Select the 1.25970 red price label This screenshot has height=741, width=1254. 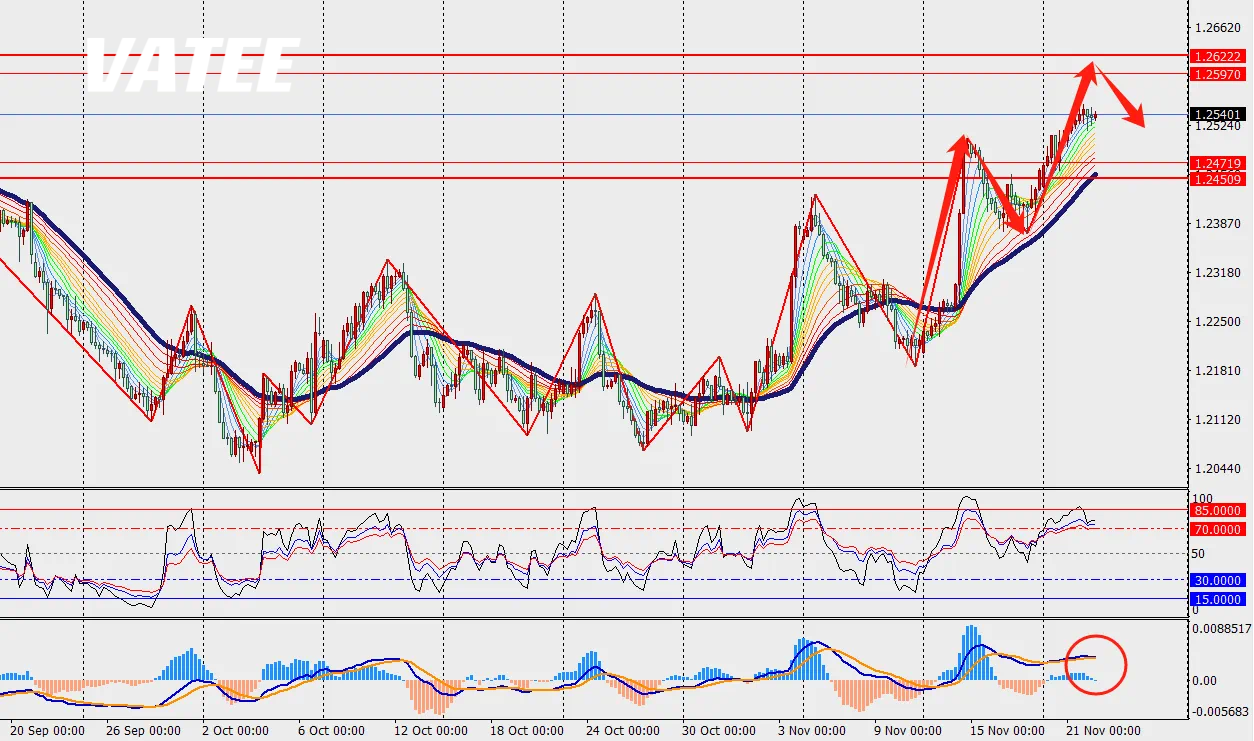pyautogui.click(x=1219, y=74)
